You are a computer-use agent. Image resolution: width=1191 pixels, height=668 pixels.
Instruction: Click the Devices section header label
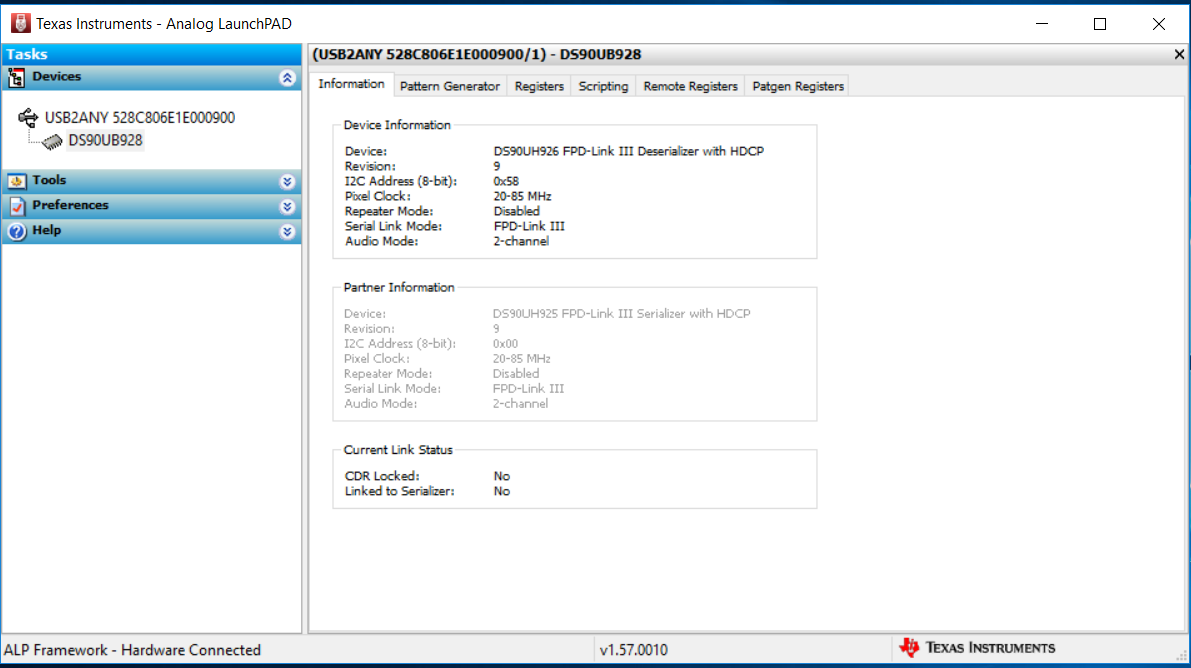click(56, 77)
